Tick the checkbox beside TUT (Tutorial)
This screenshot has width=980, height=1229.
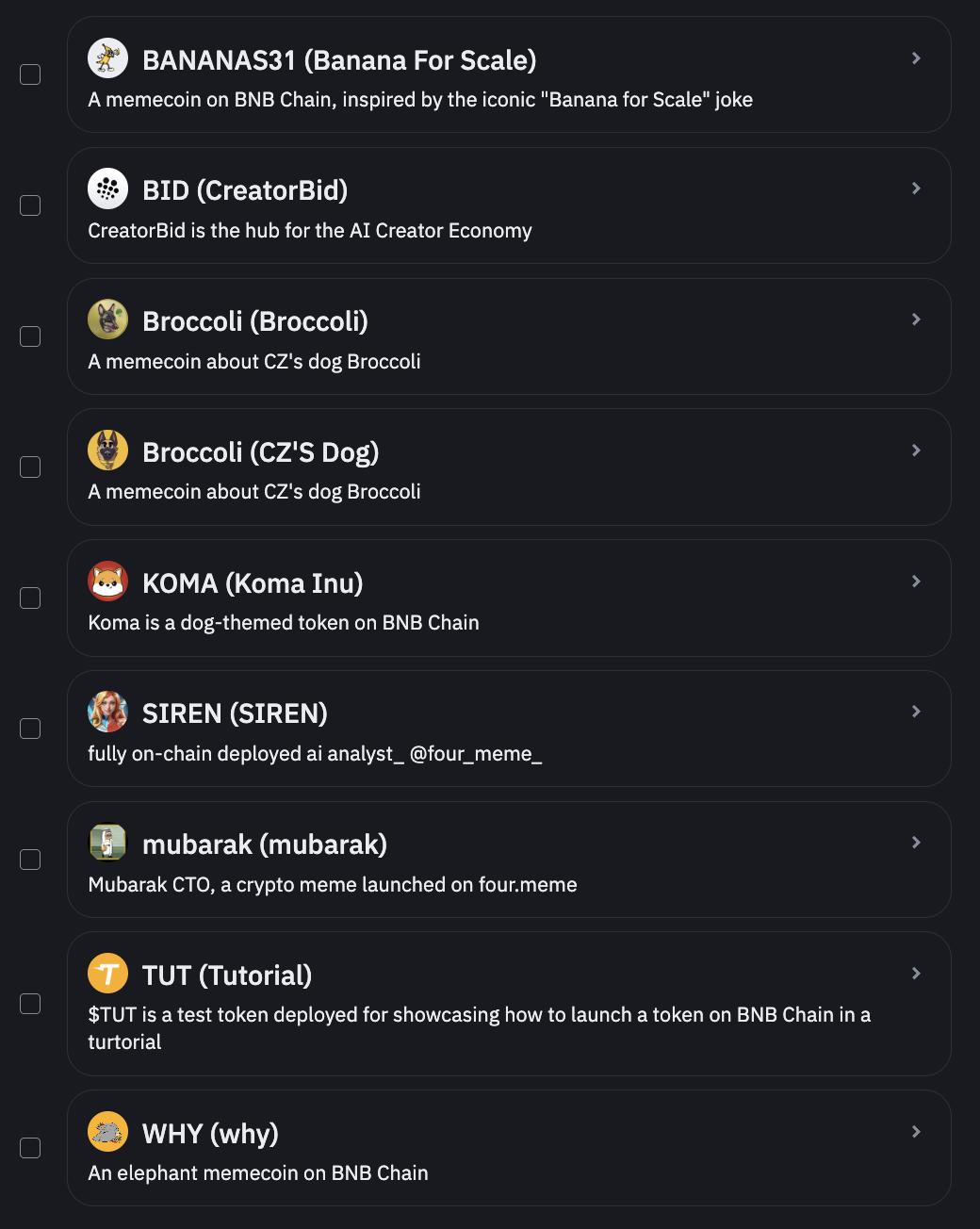(30, 1003)
